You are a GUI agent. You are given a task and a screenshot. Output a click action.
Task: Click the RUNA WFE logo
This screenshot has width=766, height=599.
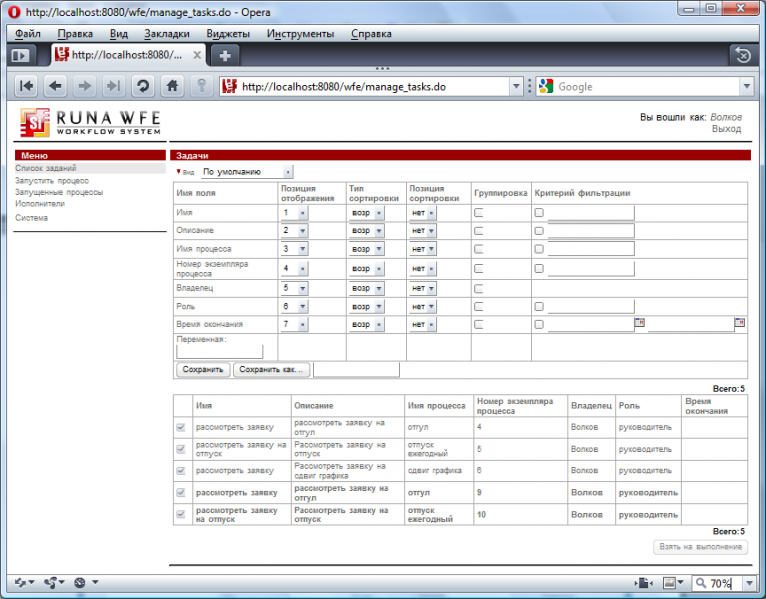[x=91, y=122]
